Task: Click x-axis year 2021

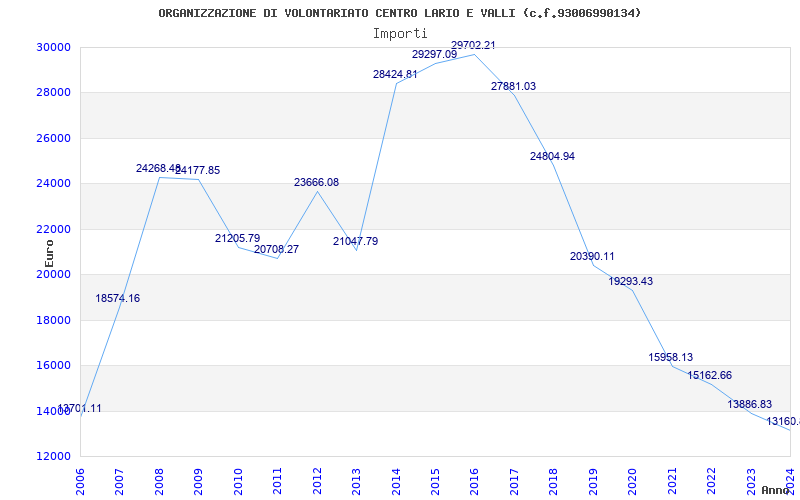Action: [x=672, y=481]
